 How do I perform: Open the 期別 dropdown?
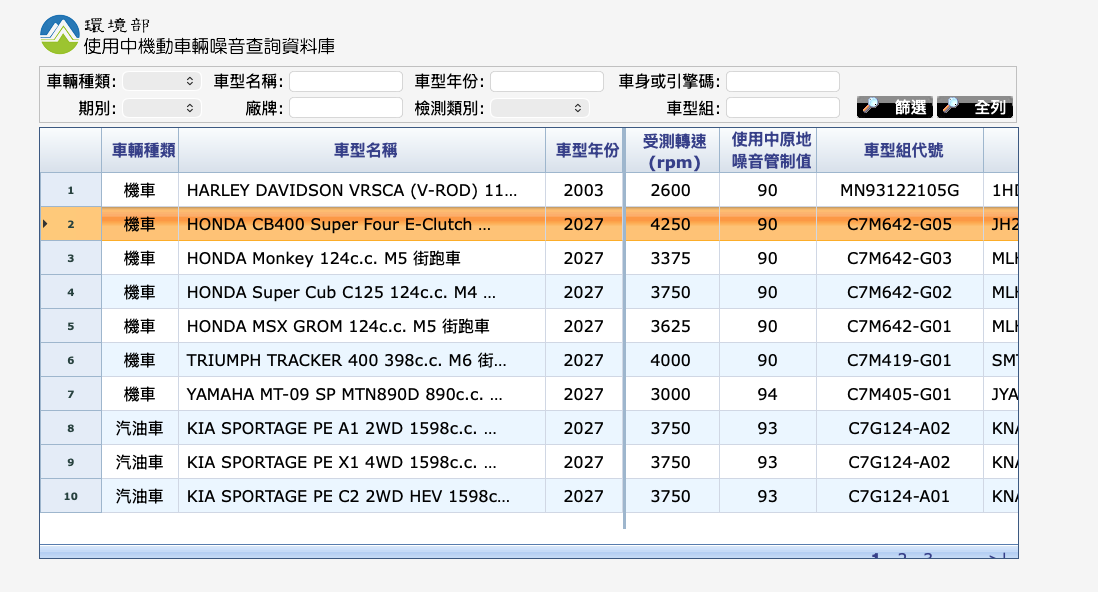[x=162, y=108]
